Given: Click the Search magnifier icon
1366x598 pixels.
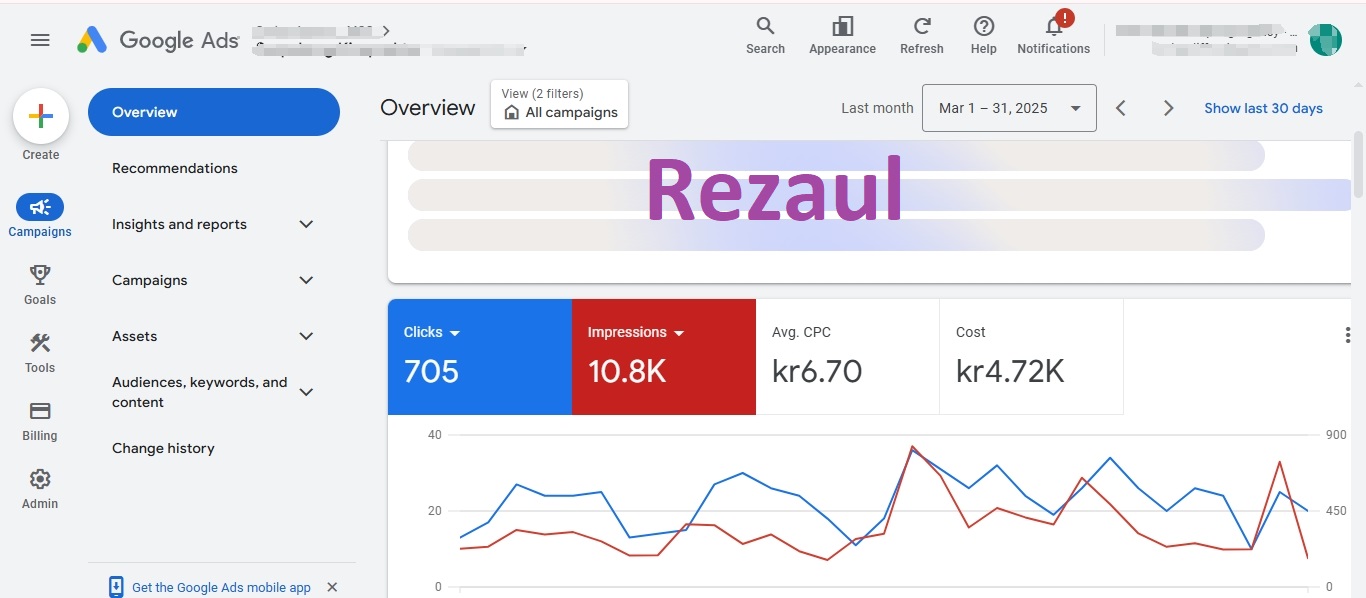Looking at the screenshot, I should [x=765, y=27].
